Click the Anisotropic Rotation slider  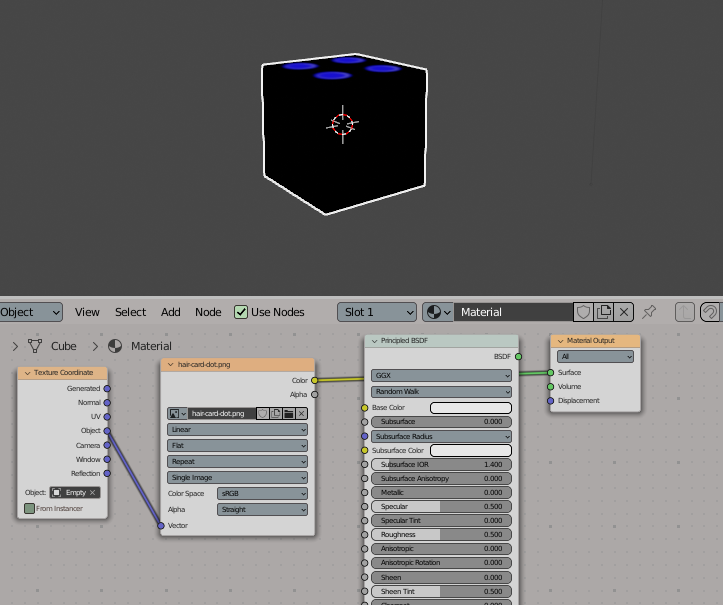pyautogui.click(x=441, y=563)
